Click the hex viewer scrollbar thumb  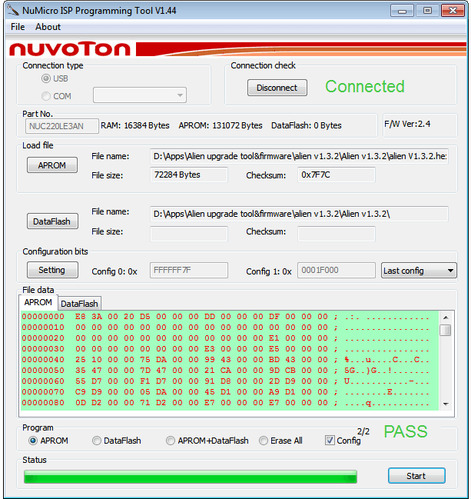tap(445, 330)
